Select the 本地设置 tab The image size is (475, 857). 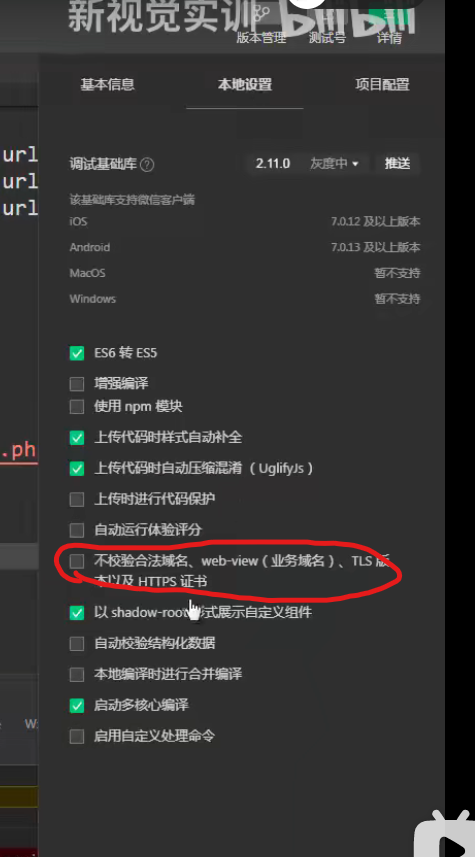pos(245,85)
